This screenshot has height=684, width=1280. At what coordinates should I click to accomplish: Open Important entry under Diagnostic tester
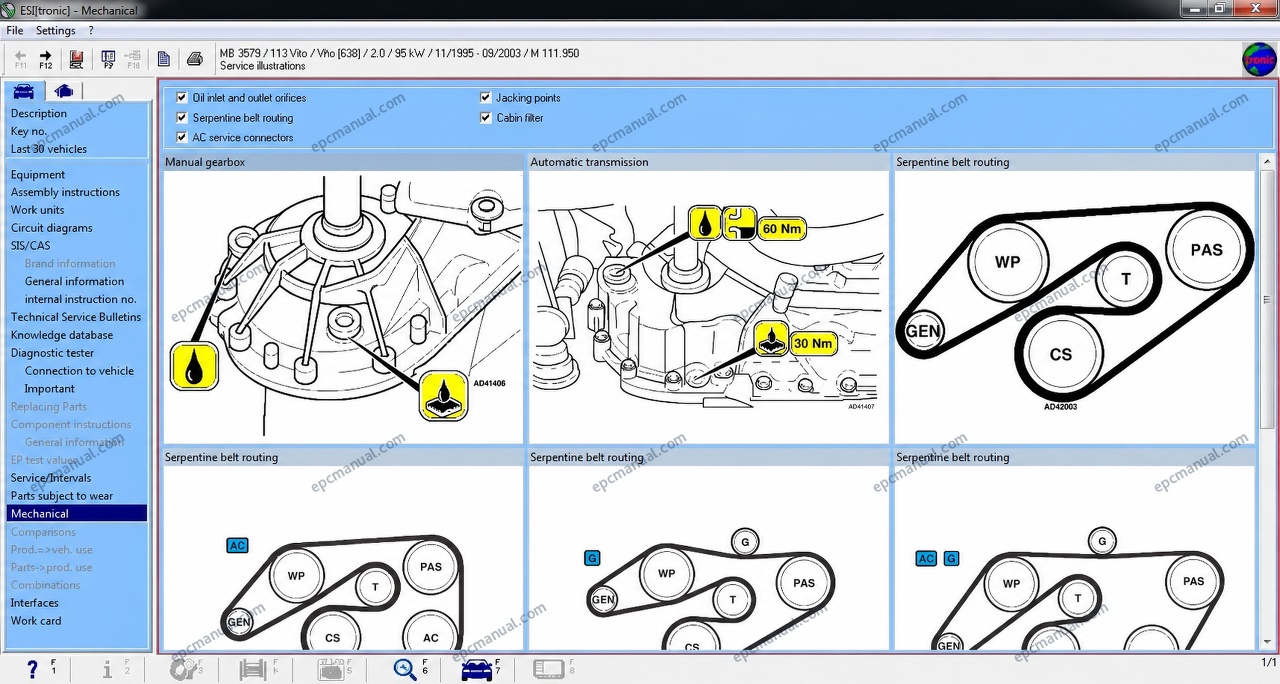(x=50, y=389)
